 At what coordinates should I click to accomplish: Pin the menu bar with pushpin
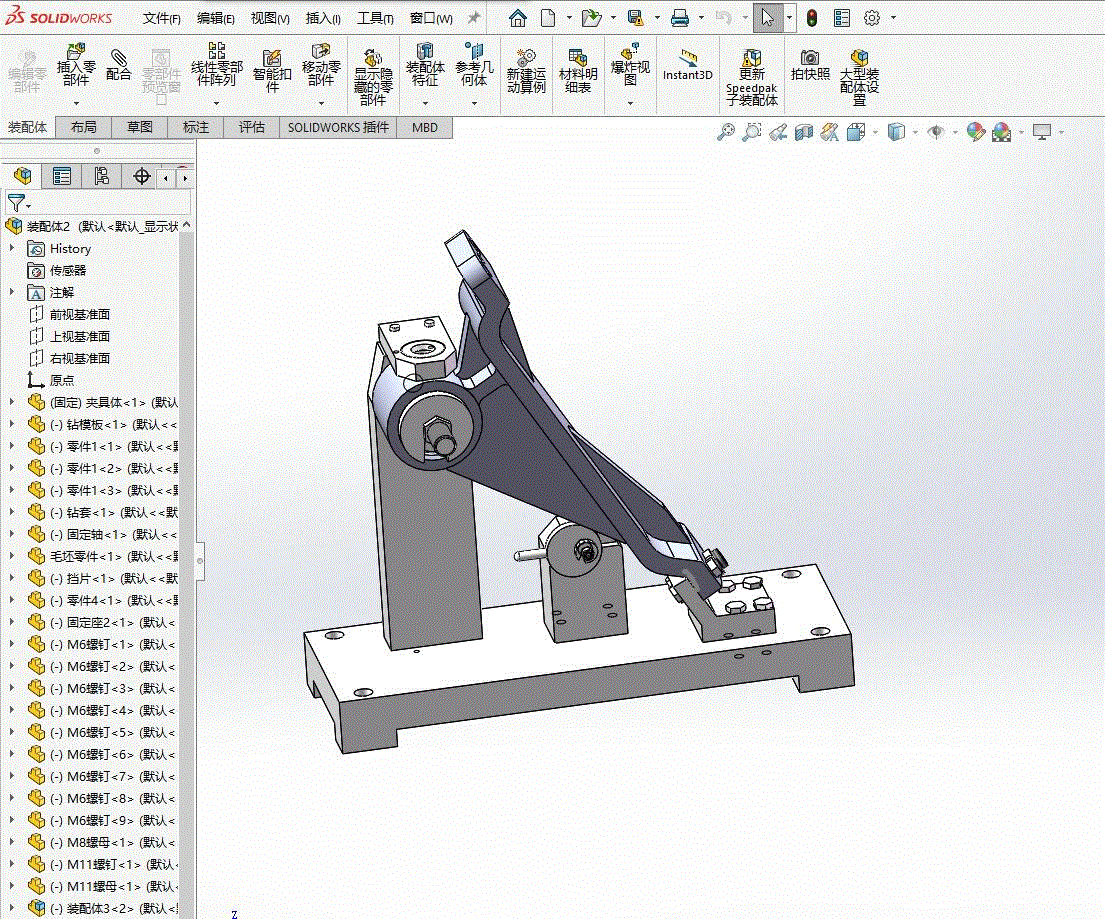pos(473,18)
